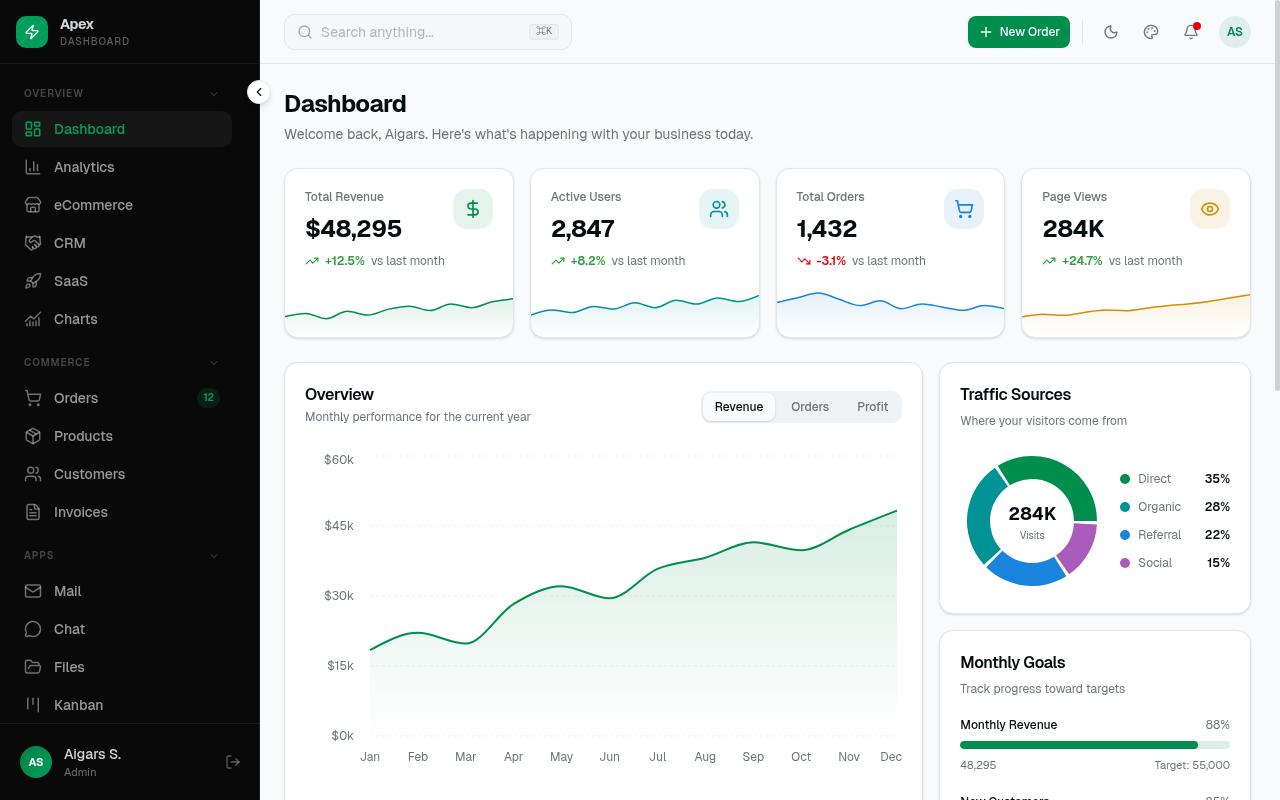
Task: Switch to the Profit tab
Action: point(872,407)
